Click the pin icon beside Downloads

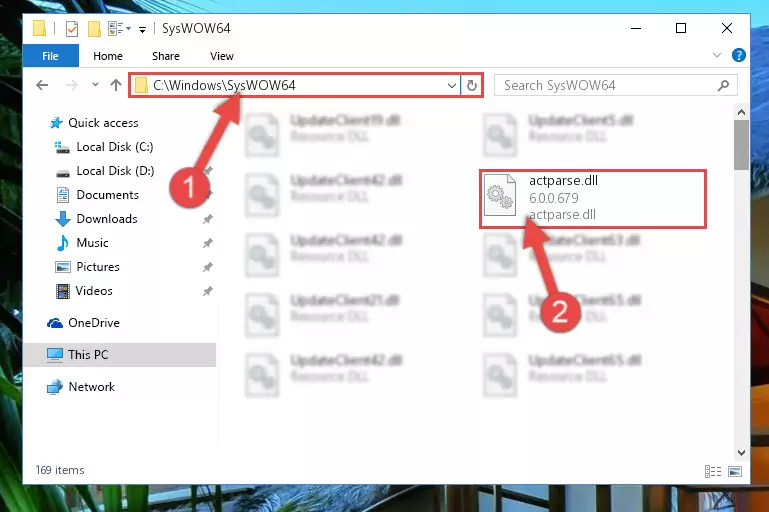pyautogui.click(x=208, y=219)
